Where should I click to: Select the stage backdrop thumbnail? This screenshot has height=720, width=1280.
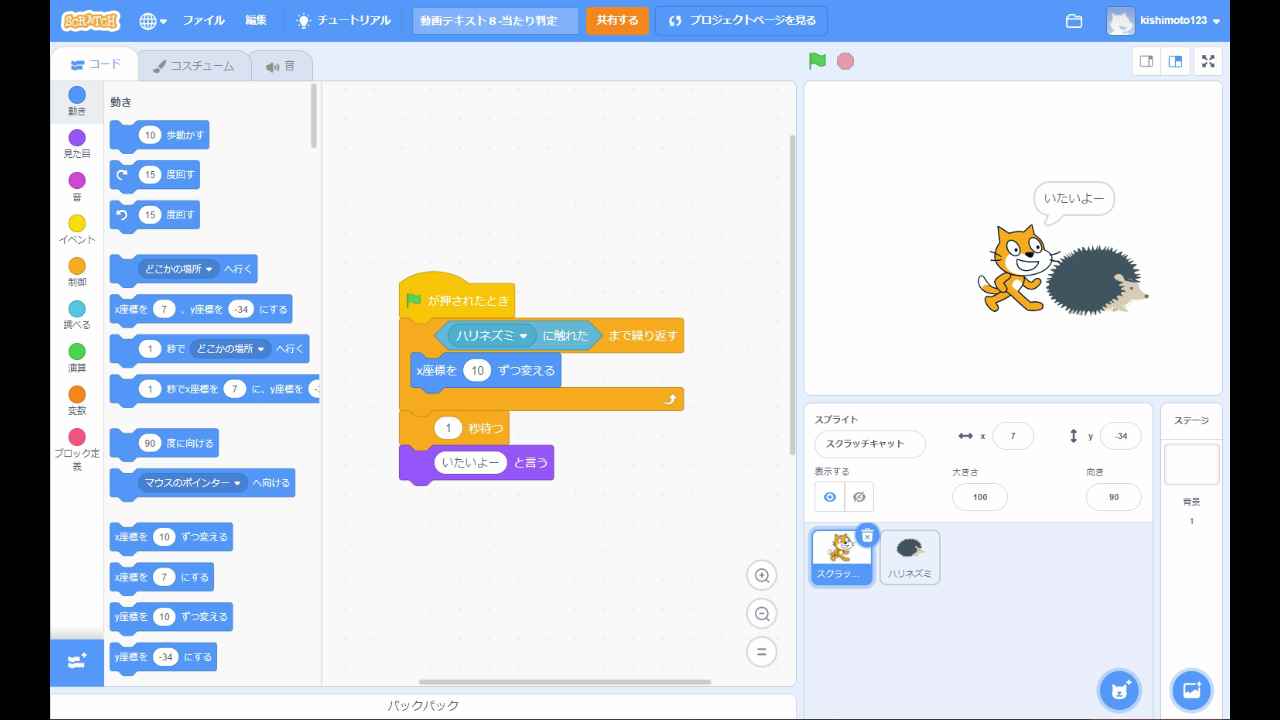(1192, 465)
